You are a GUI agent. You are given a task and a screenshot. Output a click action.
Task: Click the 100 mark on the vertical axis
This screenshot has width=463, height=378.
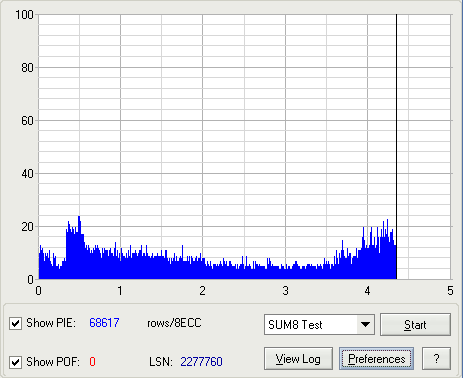coord(24,15)
